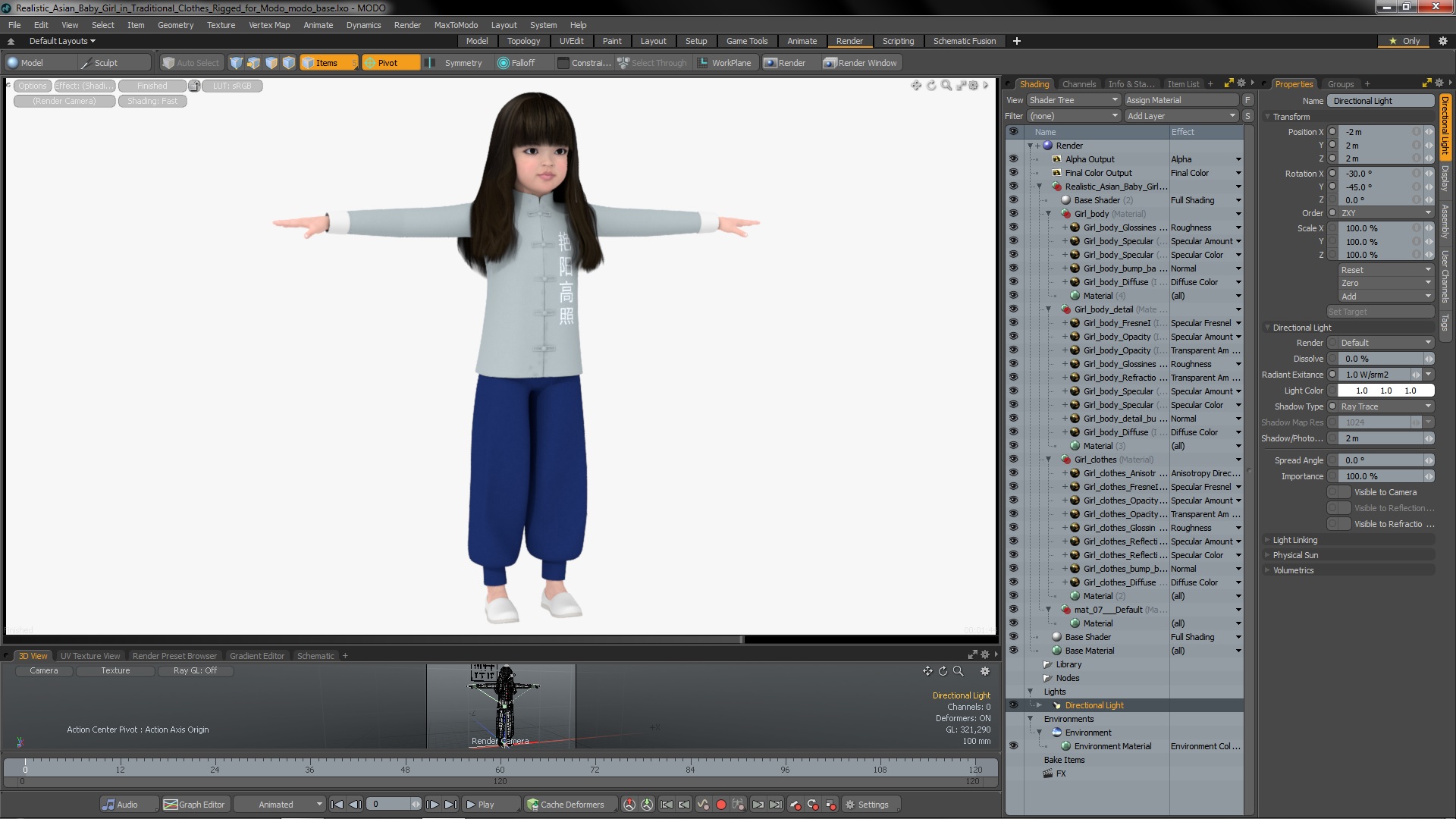Click render view Options button
1456x819 pixels.
[33, 86]
